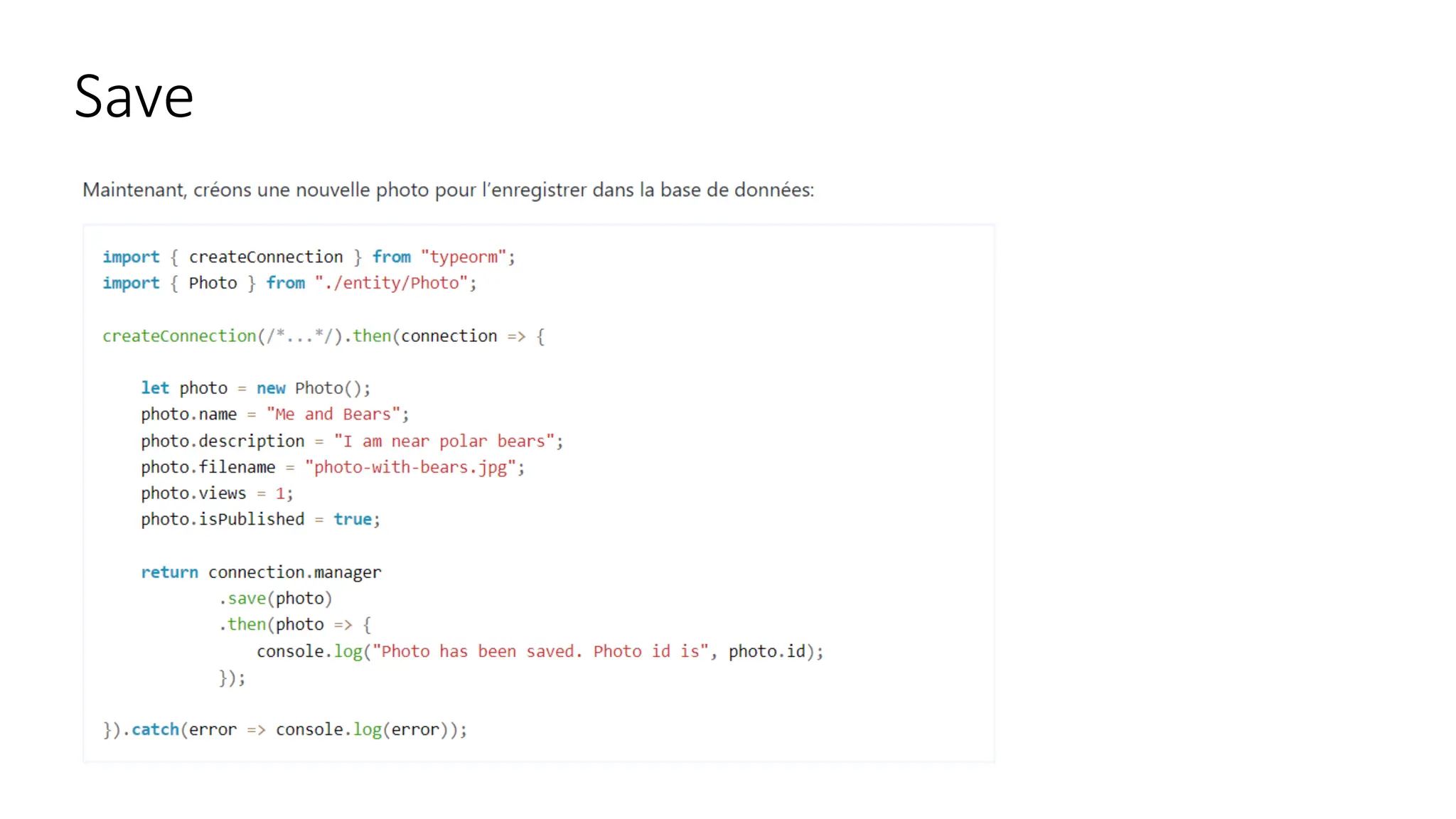This screenshot has width=1456, height=819.
Task: Click the .save(photo) method call
Action: tap(275, 599)
